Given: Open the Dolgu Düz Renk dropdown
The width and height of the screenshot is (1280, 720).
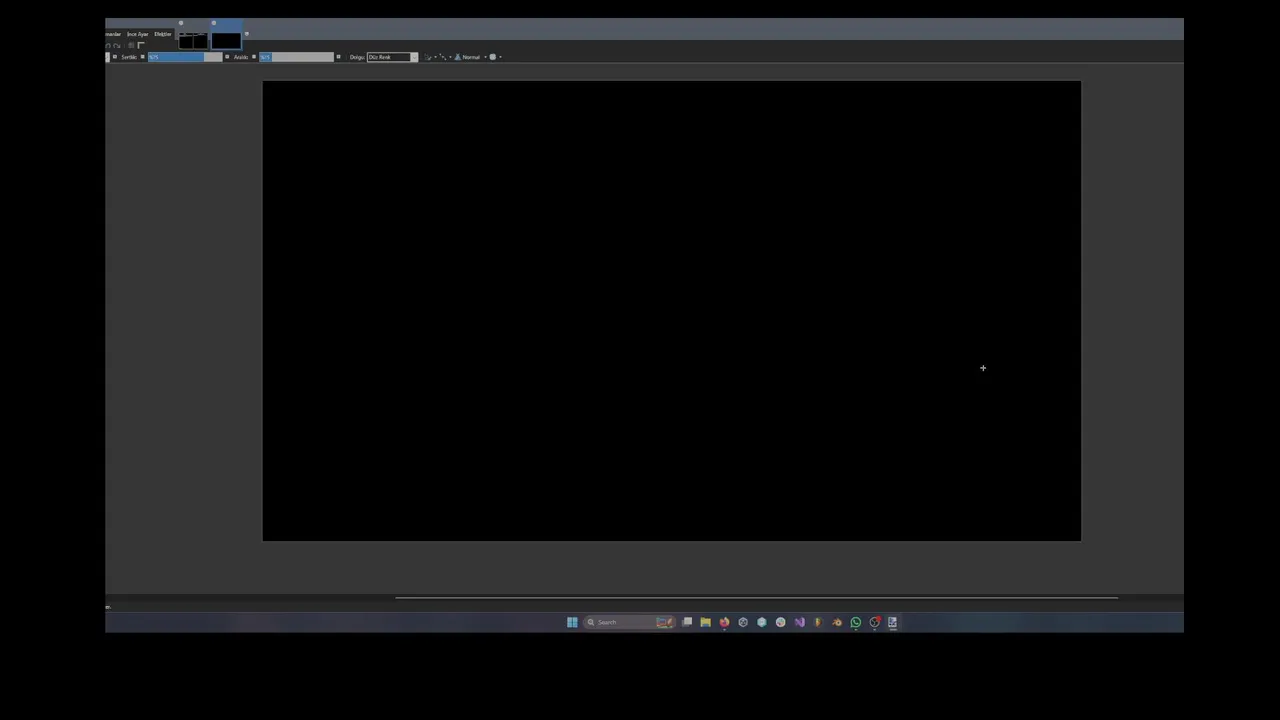Looking at the screenshot, I should click(x=392, y=57).
